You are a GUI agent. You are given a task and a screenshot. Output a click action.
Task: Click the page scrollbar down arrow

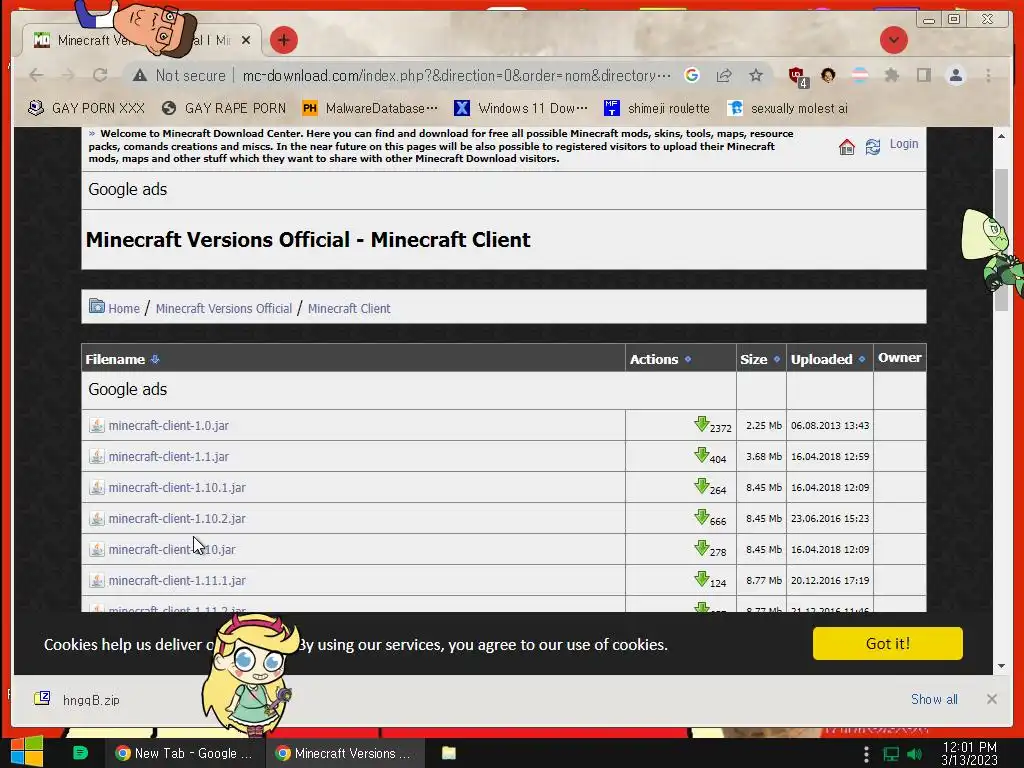[x=1001, y=666]
